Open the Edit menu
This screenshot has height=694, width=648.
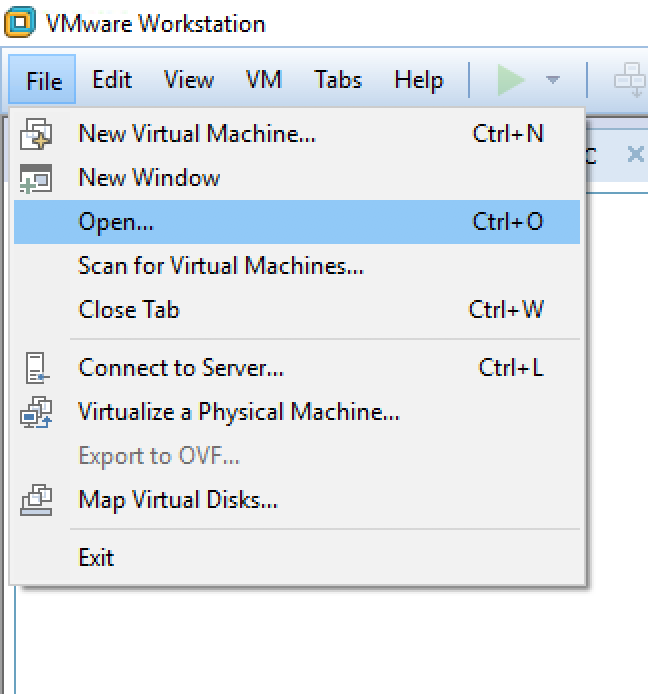coord(112,80)
